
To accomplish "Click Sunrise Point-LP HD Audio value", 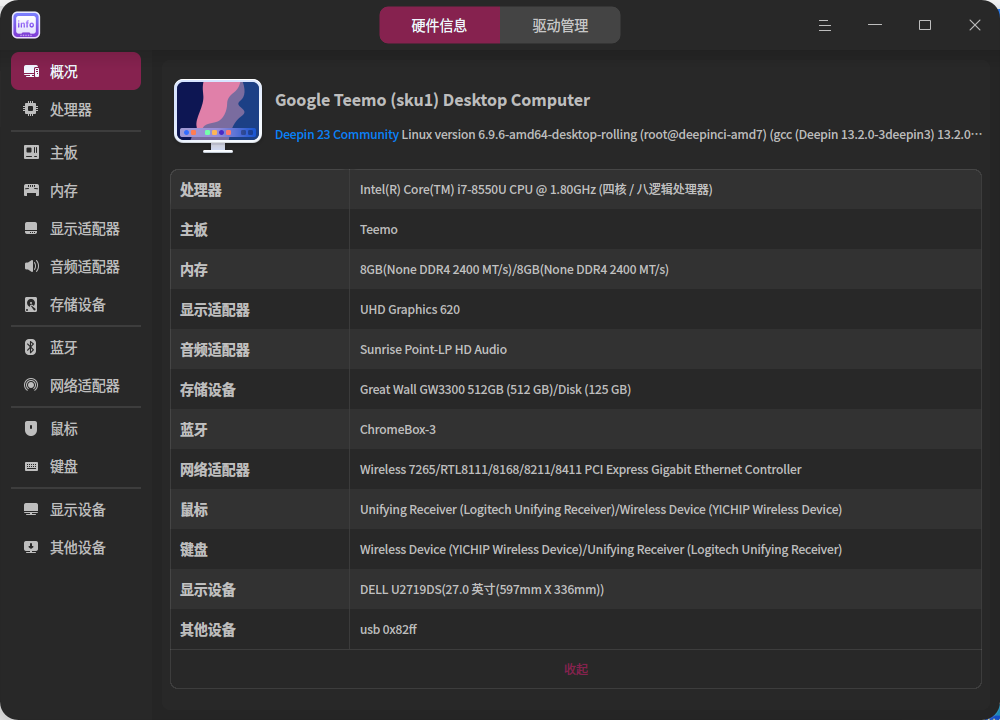I will click(433, 349).
